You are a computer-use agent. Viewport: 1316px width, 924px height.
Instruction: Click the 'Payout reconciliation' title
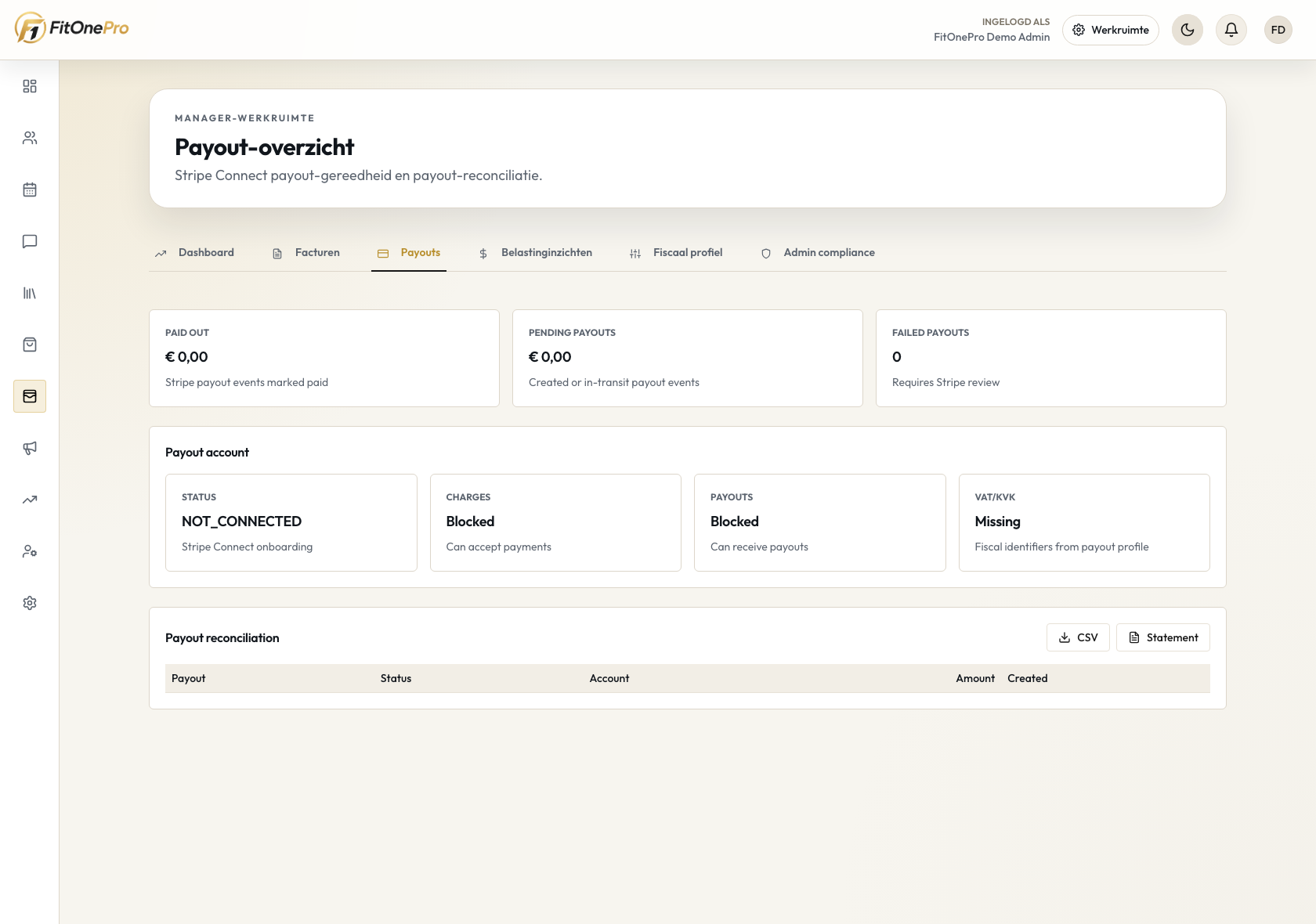coord(222,638)
